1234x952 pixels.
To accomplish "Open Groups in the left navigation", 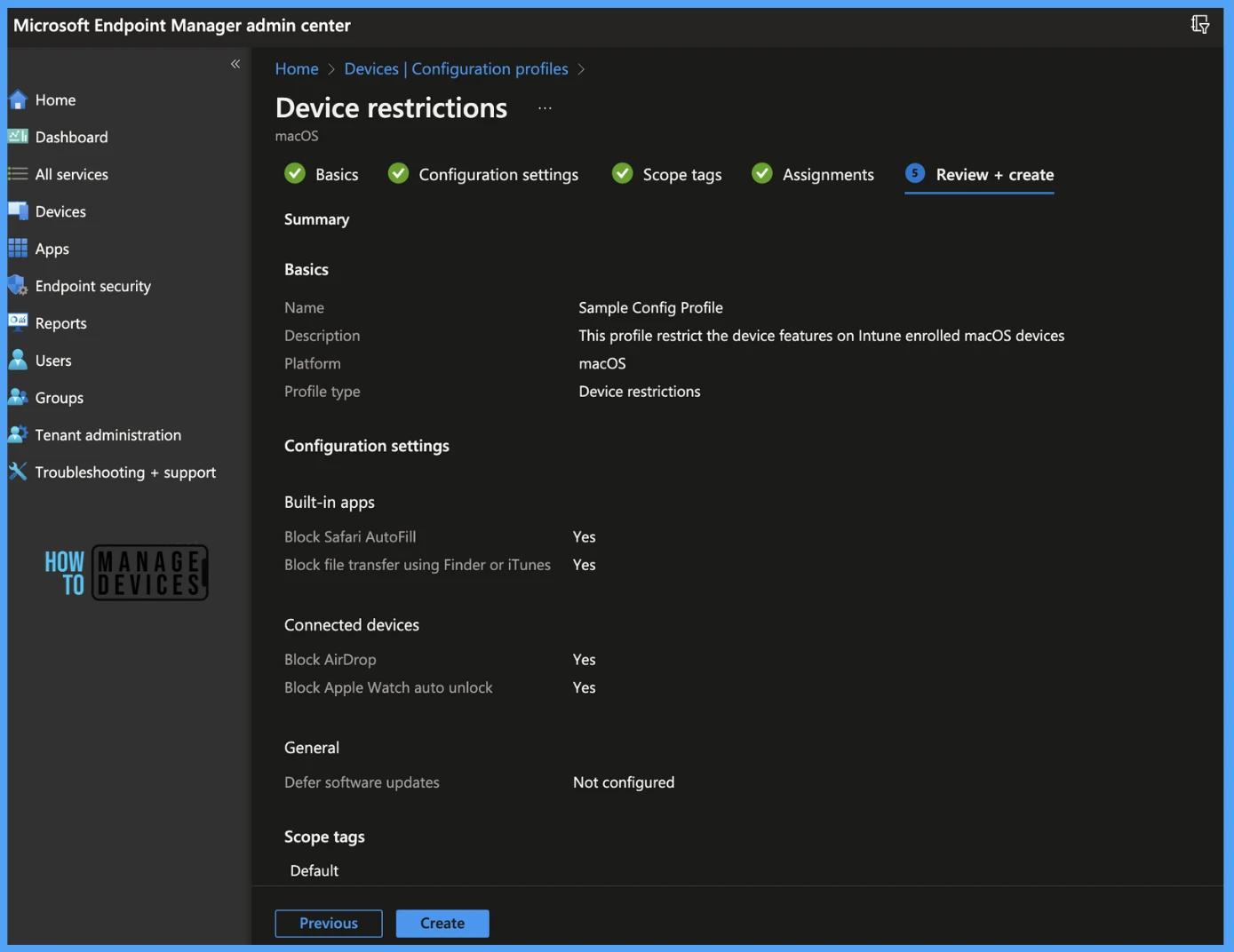I will coord(60,399).
